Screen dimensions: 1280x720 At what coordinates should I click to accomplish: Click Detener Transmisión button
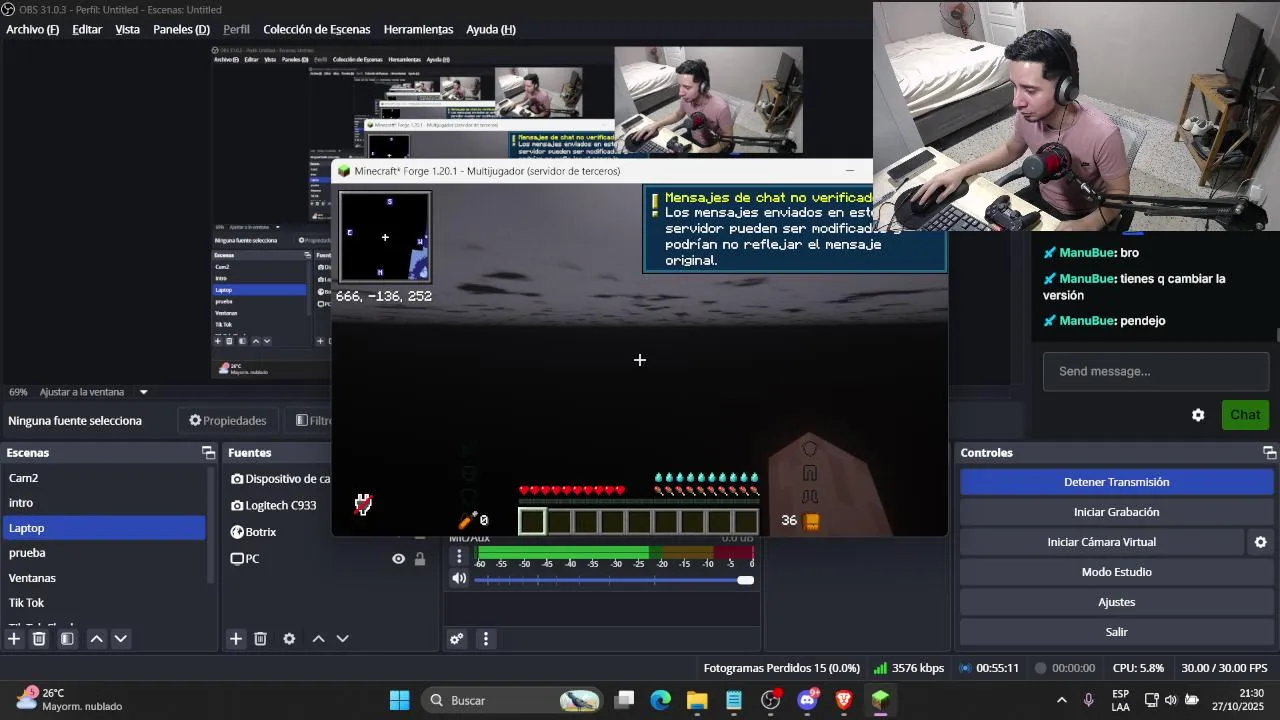pos(1116,482)
